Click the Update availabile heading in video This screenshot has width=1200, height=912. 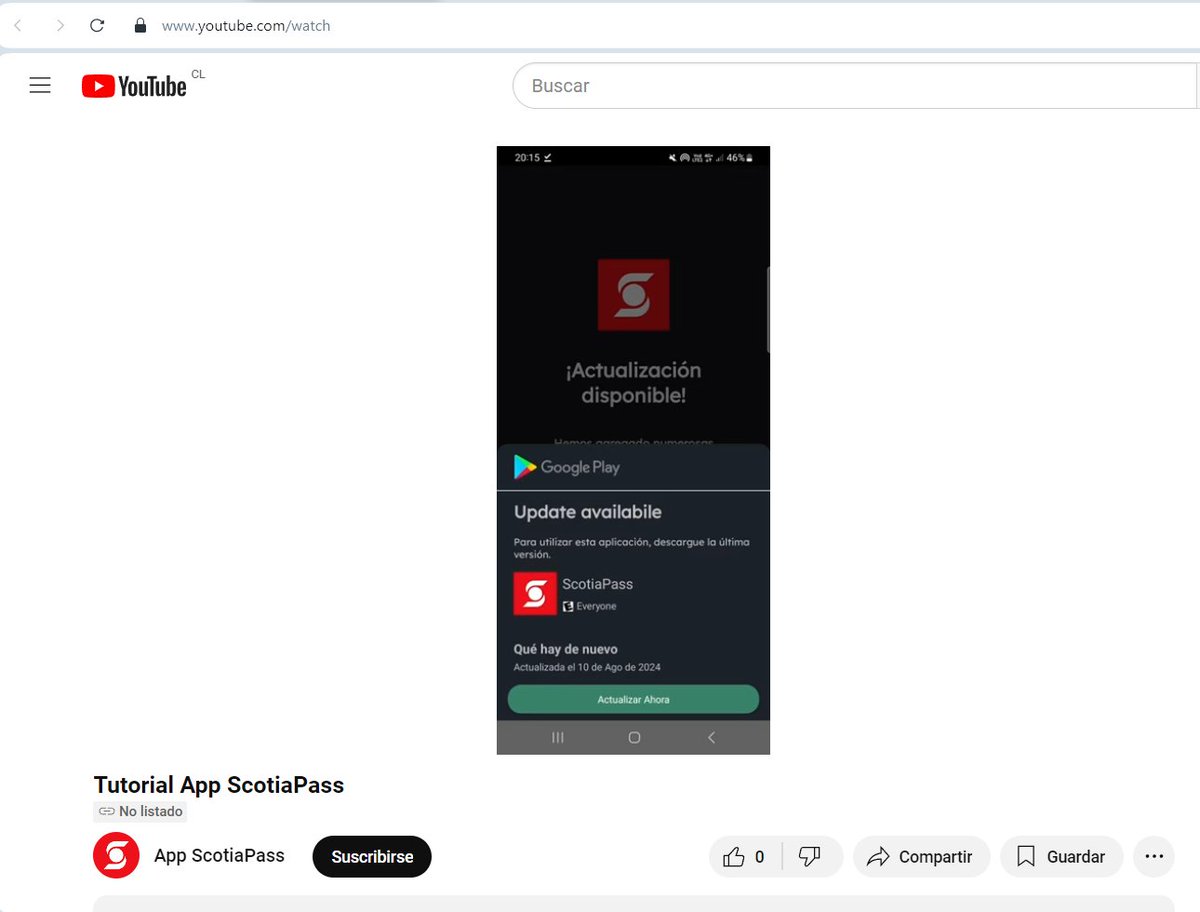coord(588,512)
